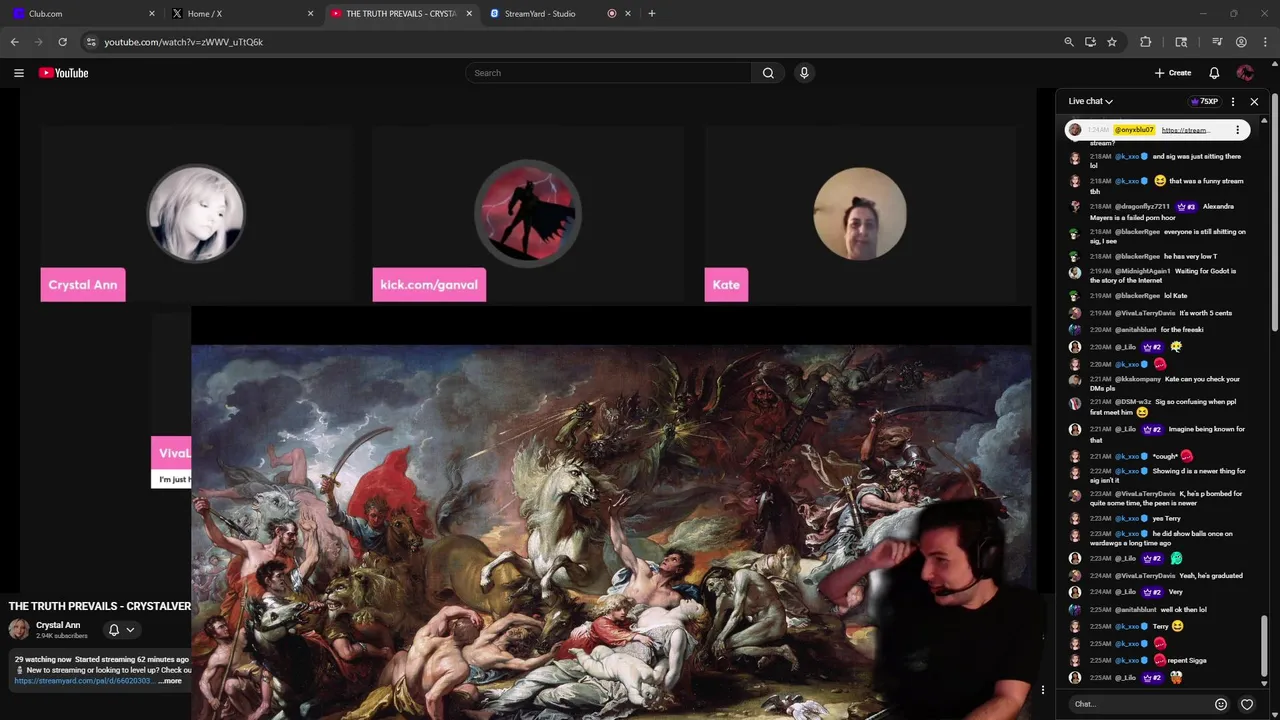Image resolution: width=1280 pixels, height=720 pixels.
Task: Click 'Yeah, he's graduated' chat message
Action: [x=1212, y=576]
